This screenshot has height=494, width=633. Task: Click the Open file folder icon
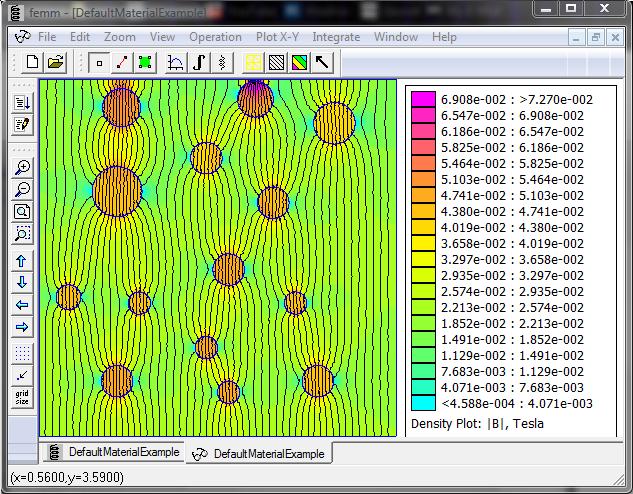56,63
